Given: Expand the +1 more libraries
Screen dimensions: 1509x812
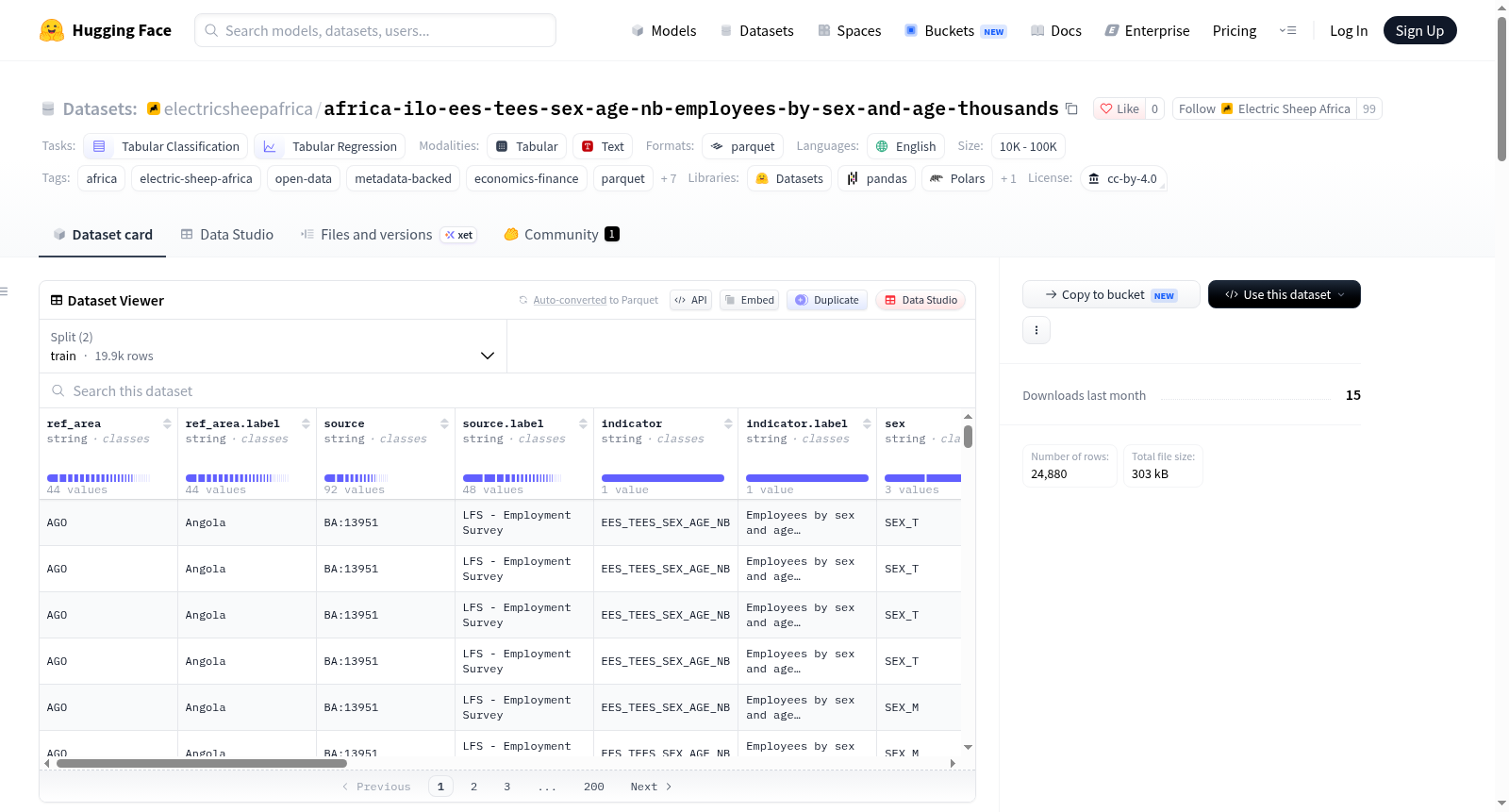Looking at the screenshot, I should pyautogui.click(x=1008, y=178).
